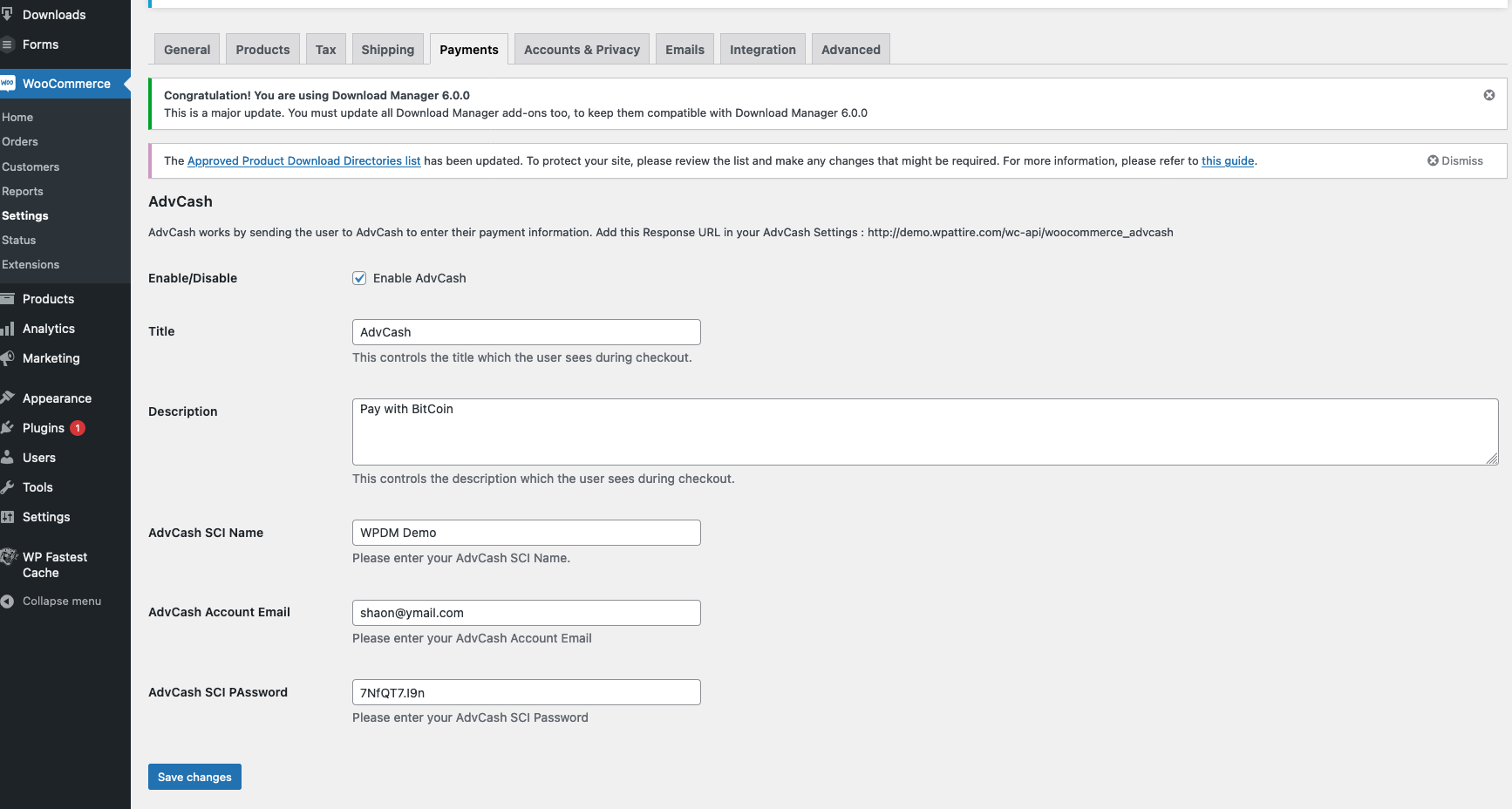This screenshot has width=1512, height=809.
Task: Click the Downloads sidebar icon
Action: click(x=7, y=15)
